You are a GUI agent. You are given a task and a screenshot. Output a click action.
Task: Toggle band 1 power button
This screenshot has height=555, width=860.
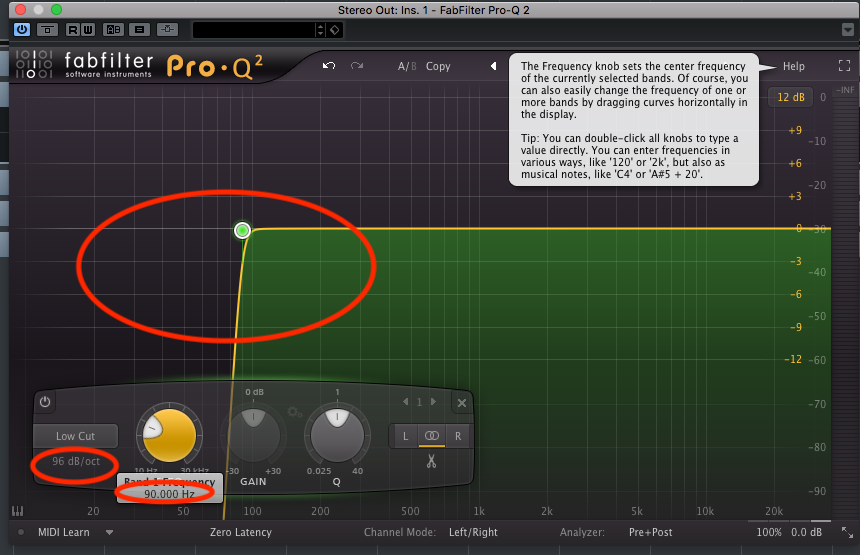[x=45, y=402]
